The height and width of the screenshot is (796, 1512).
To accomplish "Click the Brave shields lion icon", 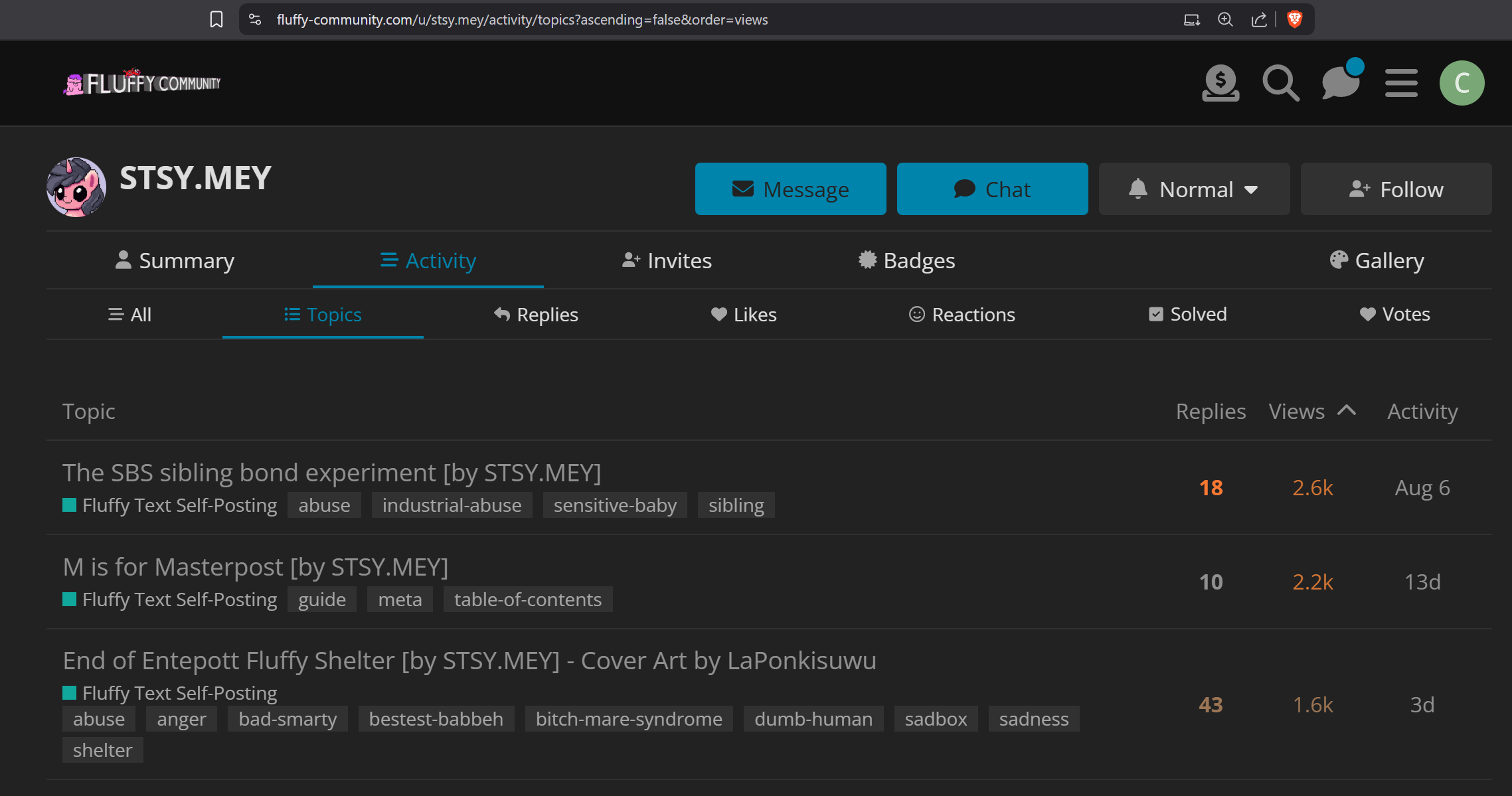I will click(x=1294, y=19).
